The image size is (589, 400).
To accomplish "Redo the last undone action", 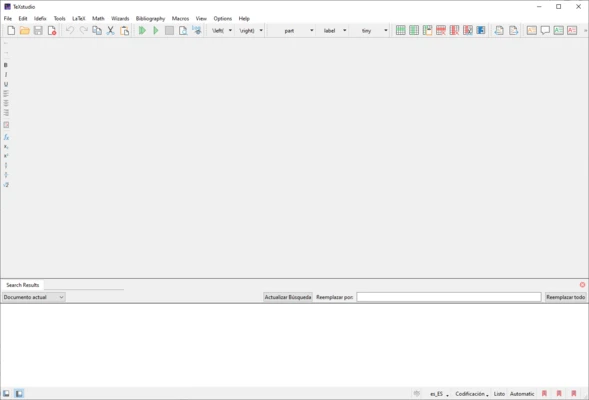I will click(83, 30).
